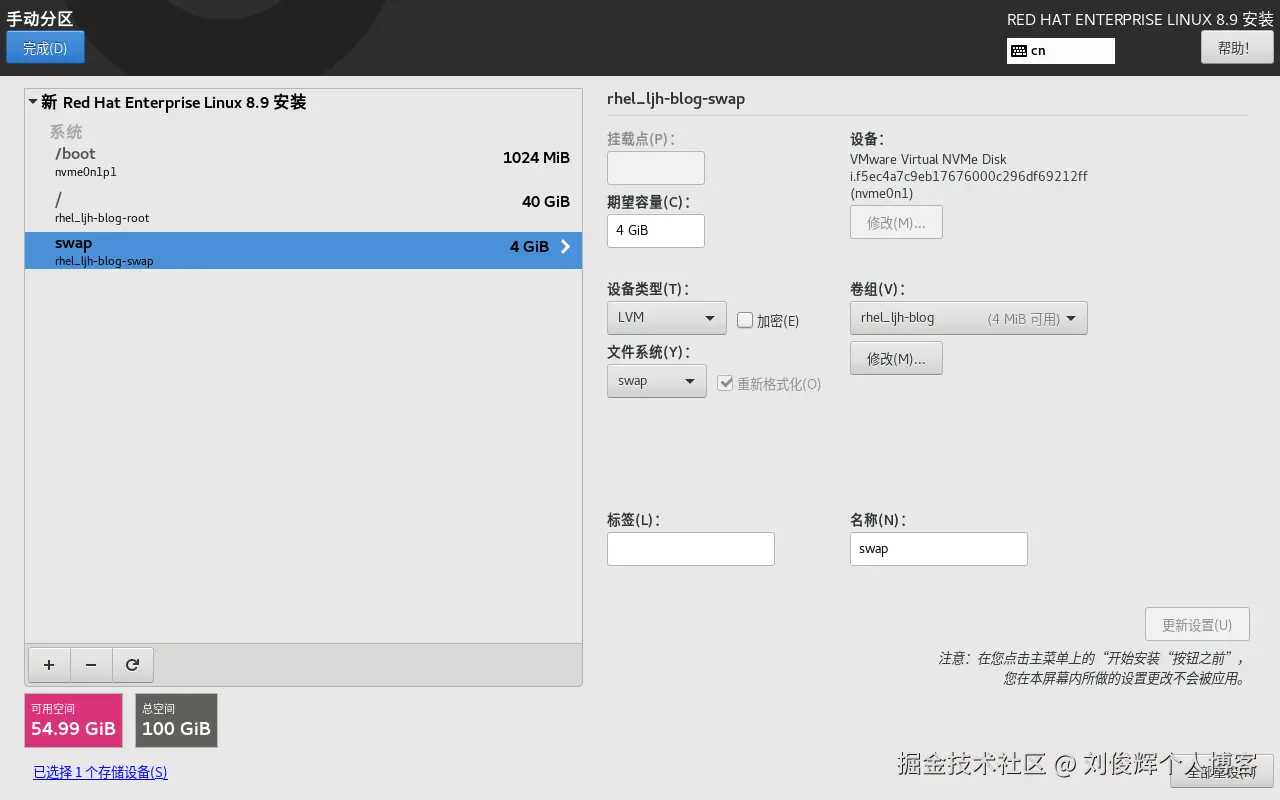Select the swap partition row
1280x800 pixels.
coord(303,250)
